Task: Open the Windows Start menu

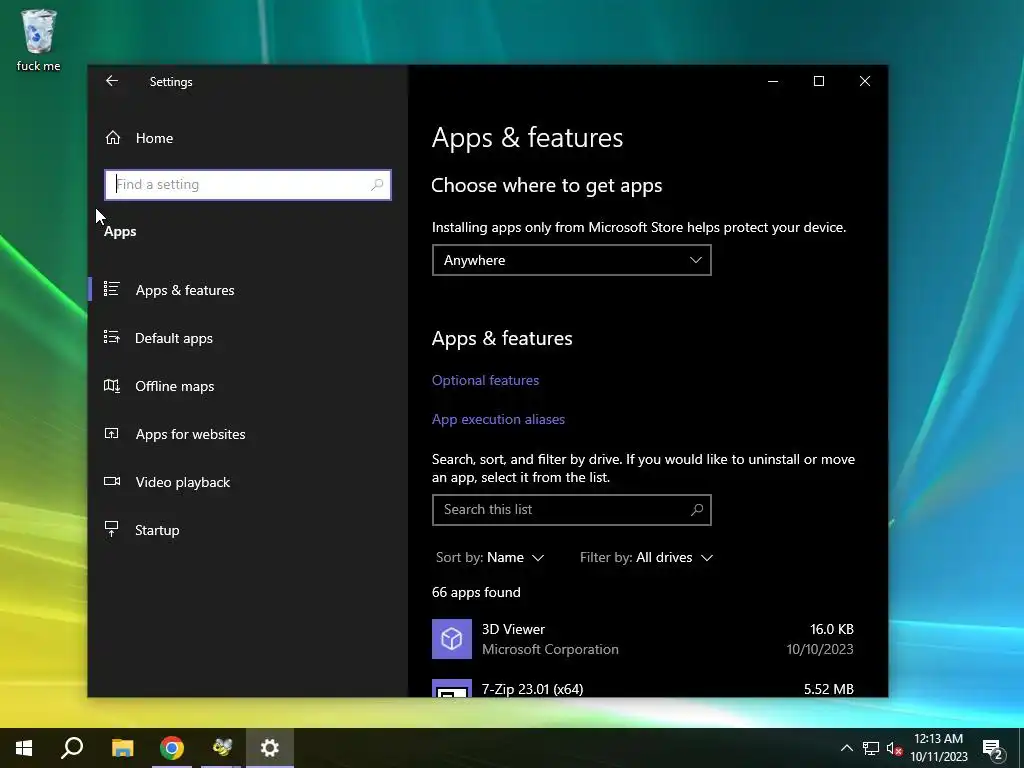Action: click(24, 748)
